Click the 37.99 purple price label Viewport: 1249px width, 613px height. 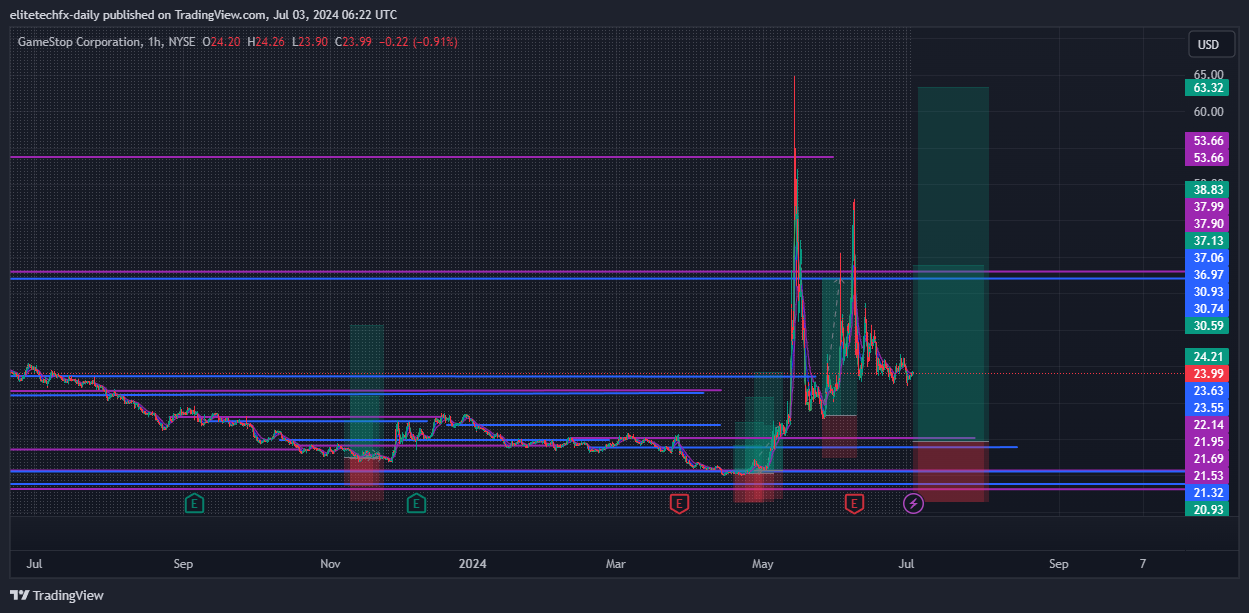click(x=1209, y=206)
